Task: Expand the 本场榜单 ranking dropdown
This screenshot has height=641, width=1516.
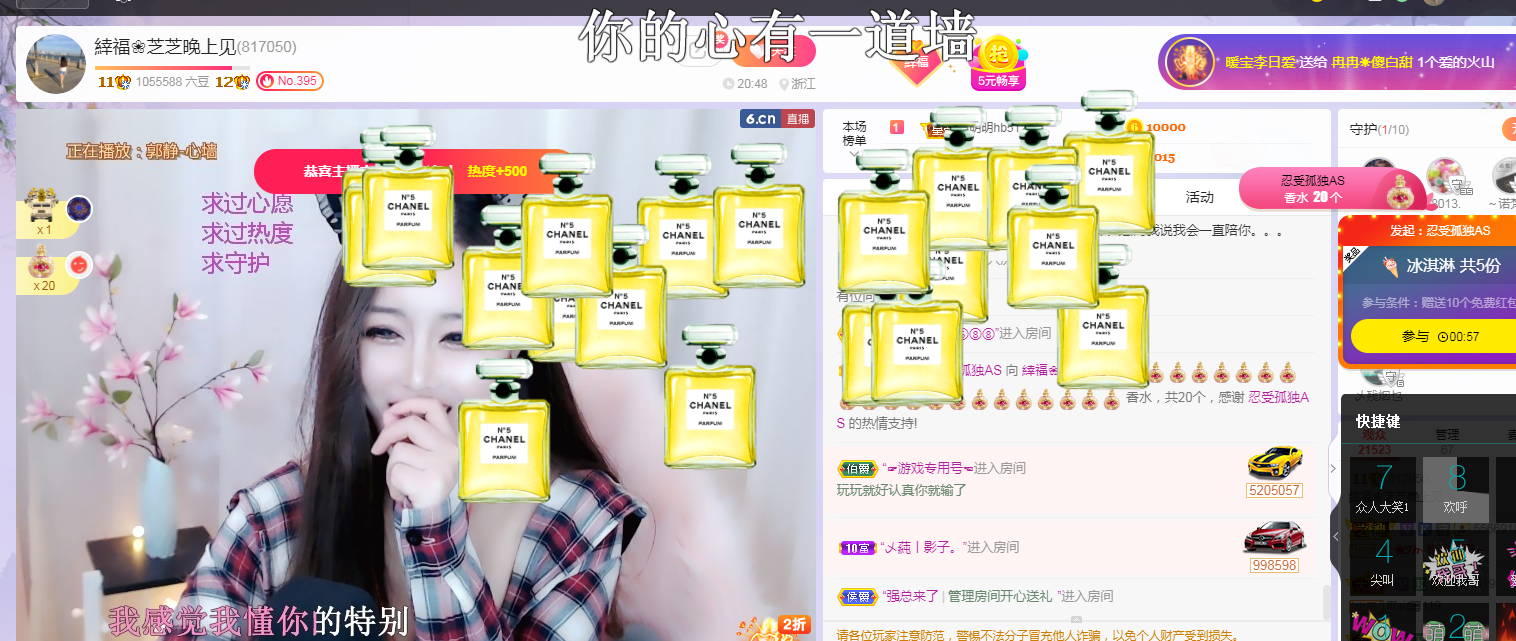Action: [x=854, y=155]
